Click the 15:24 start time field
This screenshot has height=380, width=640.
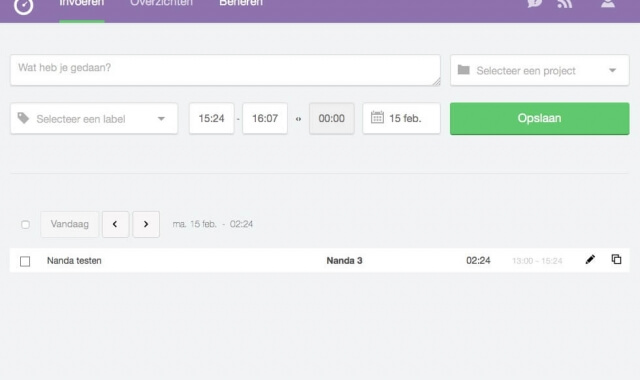[211, 118]
